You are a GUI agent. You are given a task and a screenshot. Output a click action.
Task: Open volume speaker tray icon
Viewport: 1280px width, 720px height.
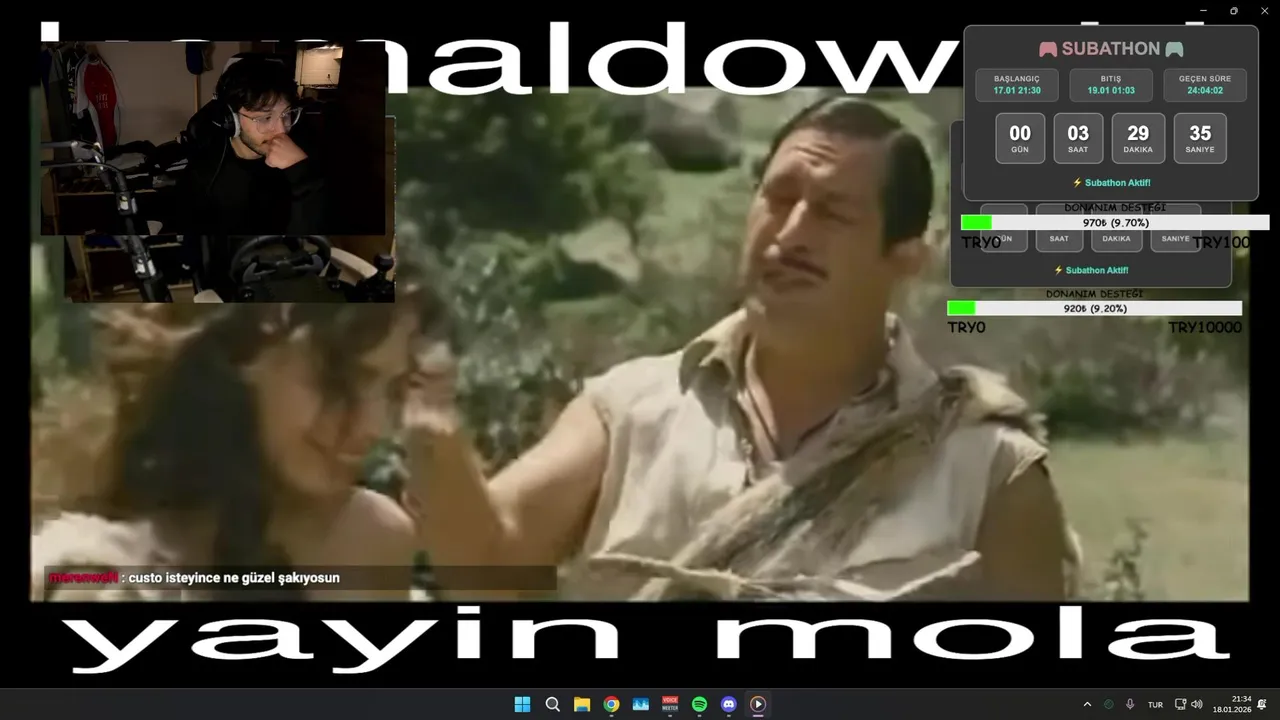point(1197,704)
